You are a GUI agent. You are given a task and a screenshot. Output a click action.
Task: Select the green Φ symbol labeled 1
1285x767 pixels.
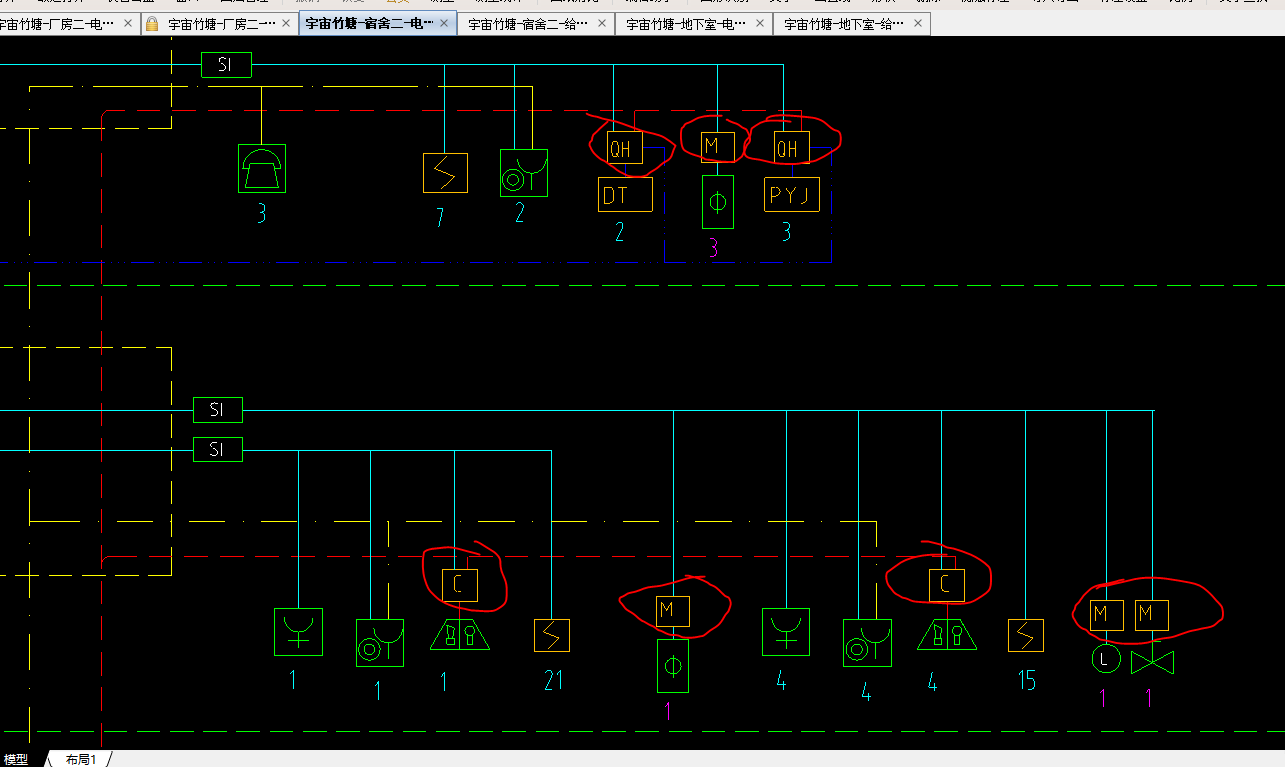click(x=673, y=666)
